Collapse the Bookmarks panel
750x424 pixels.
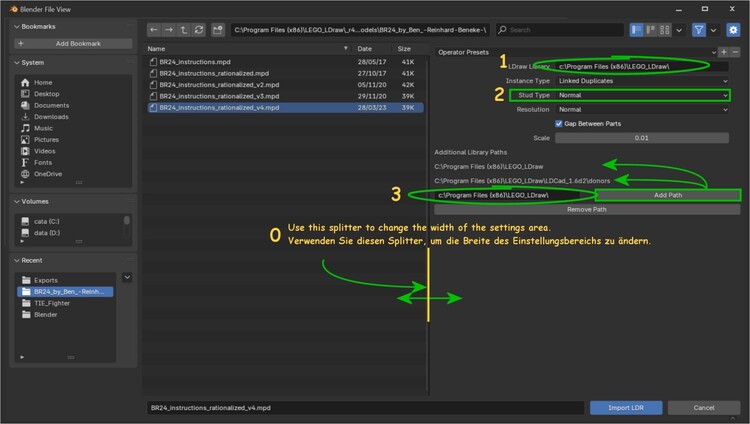pos(16,28)
